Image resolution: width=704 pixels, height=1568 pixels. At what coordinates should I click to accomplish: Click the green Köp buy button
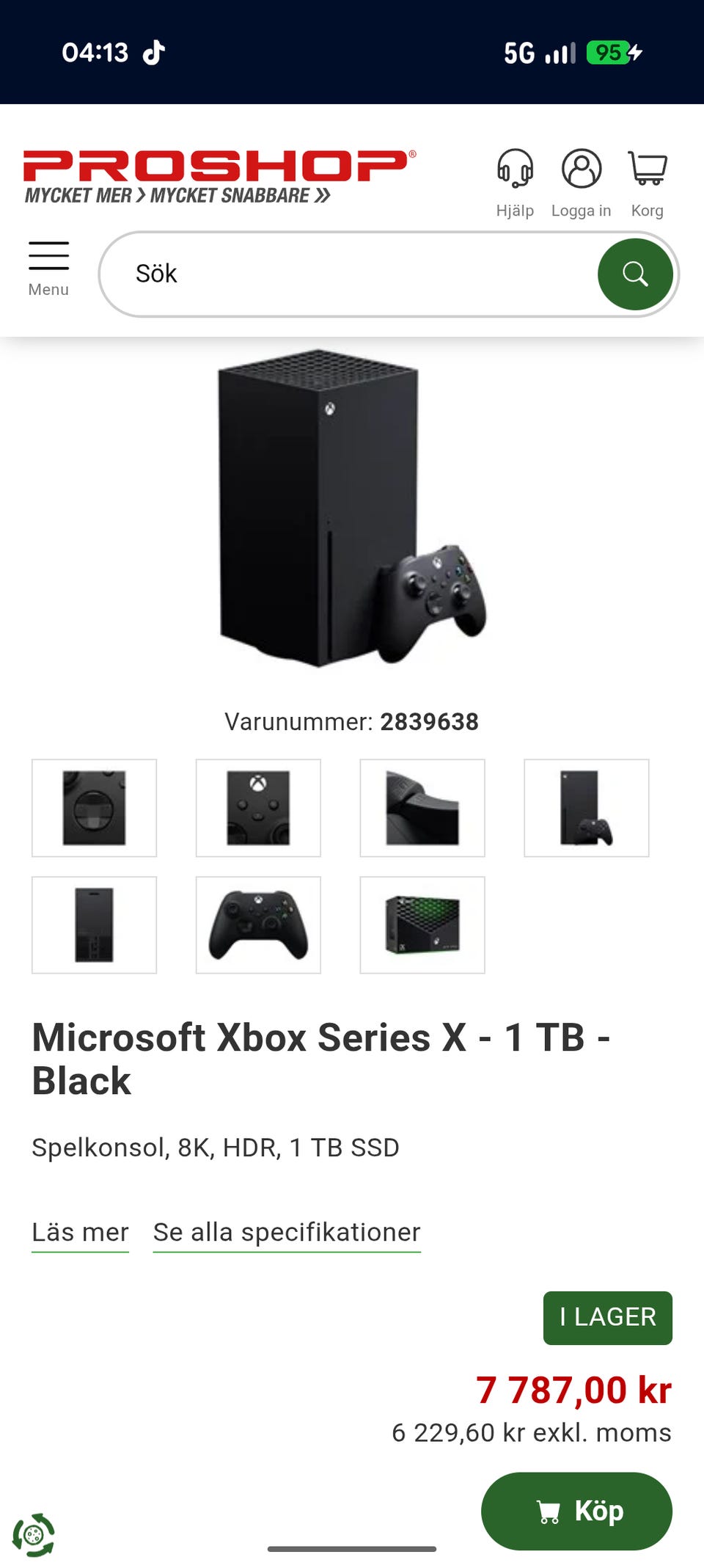576,1511
